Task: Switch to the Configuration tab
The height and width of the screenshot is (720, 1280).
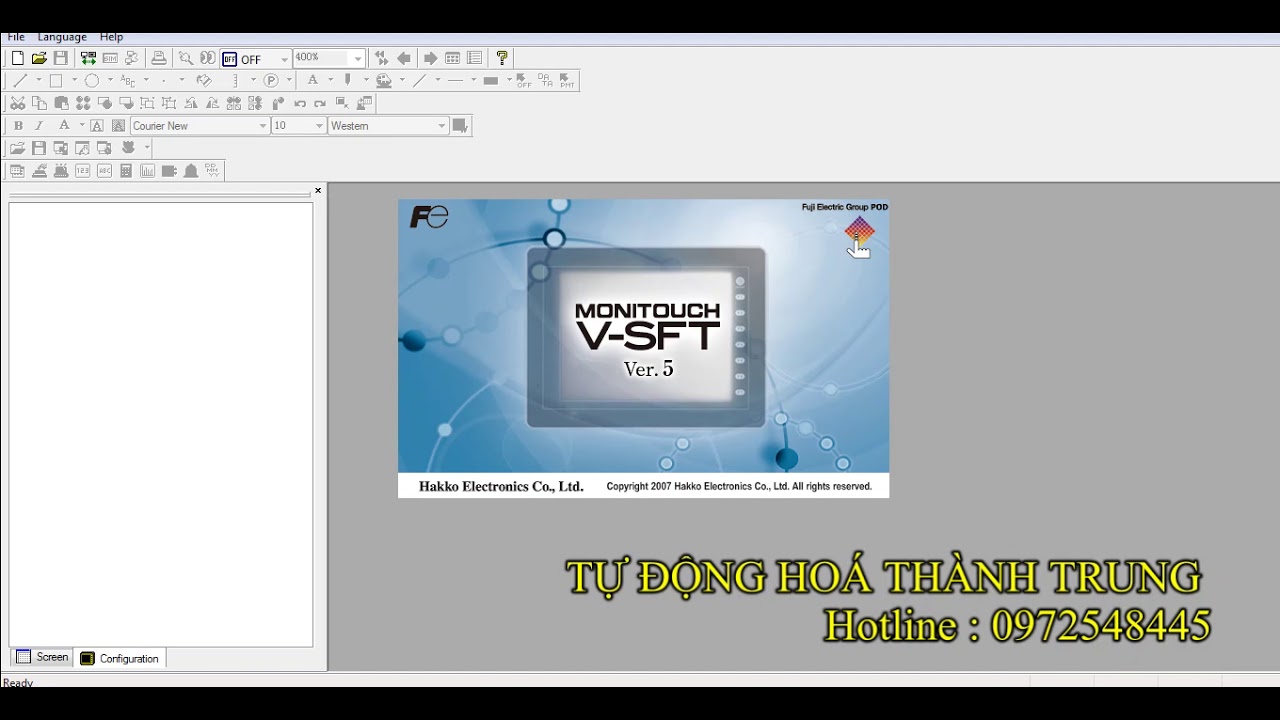Action: coord(120,658)
